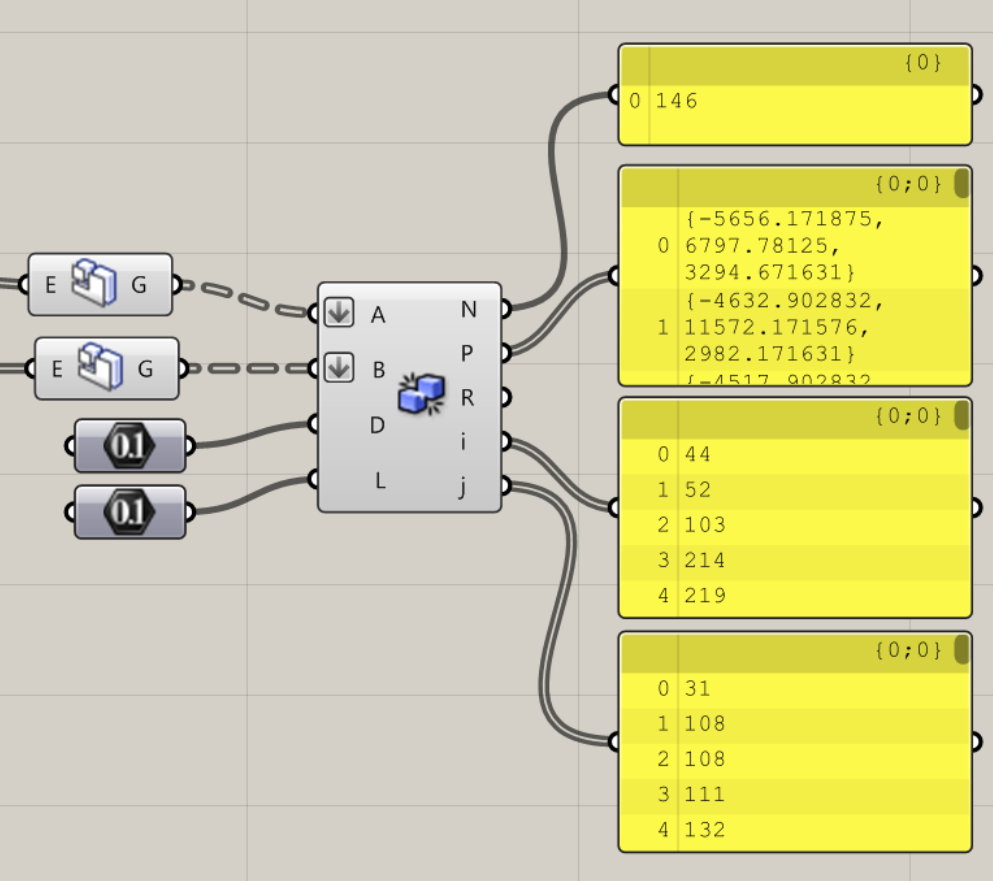Select the panel displaying value 146

point(795,102)
